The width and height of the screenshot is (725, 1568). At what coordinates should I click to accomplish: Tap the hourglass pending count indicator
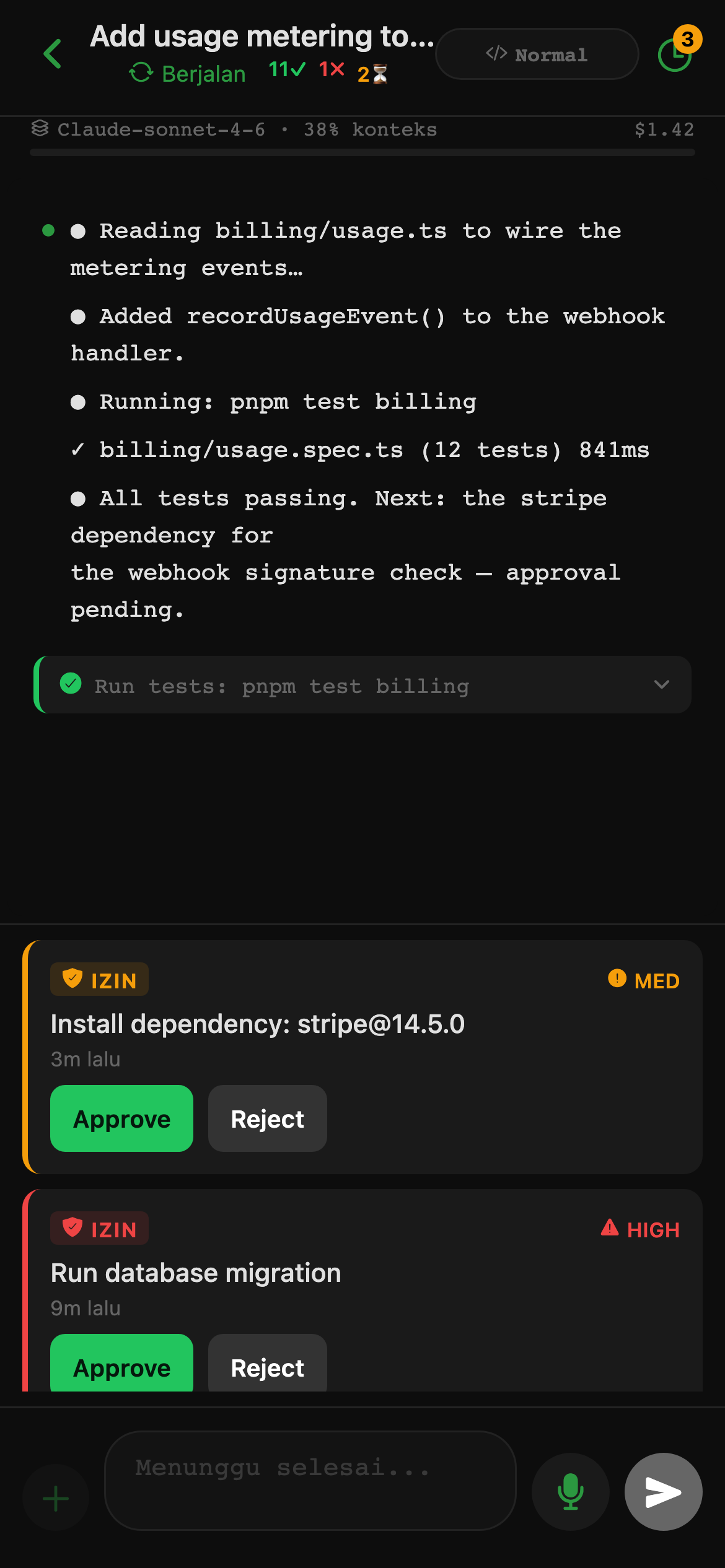click(372, 74)
